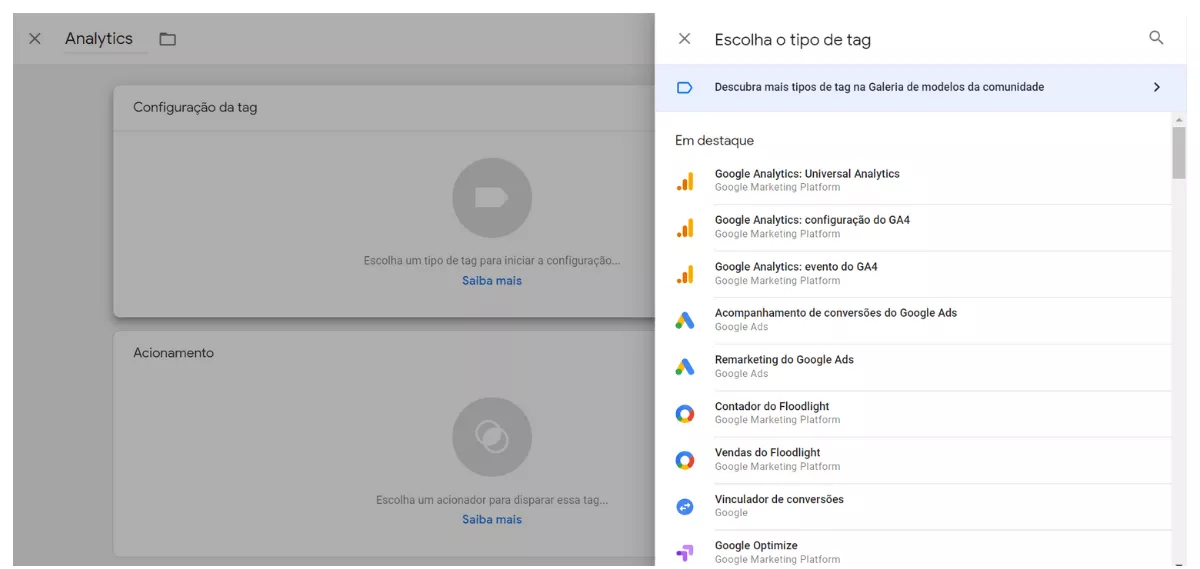Expand the community template gallery chevron
The height and width of the screenshot is (569, 1200).
[x=1157, y=87]
